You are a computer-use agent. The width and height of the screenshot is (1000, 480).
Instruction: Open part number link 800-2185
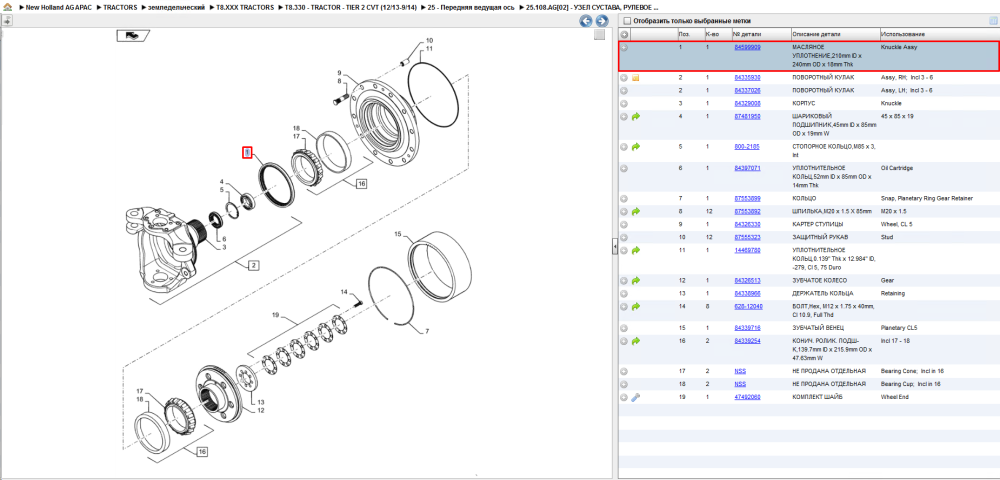pos(746,147)
